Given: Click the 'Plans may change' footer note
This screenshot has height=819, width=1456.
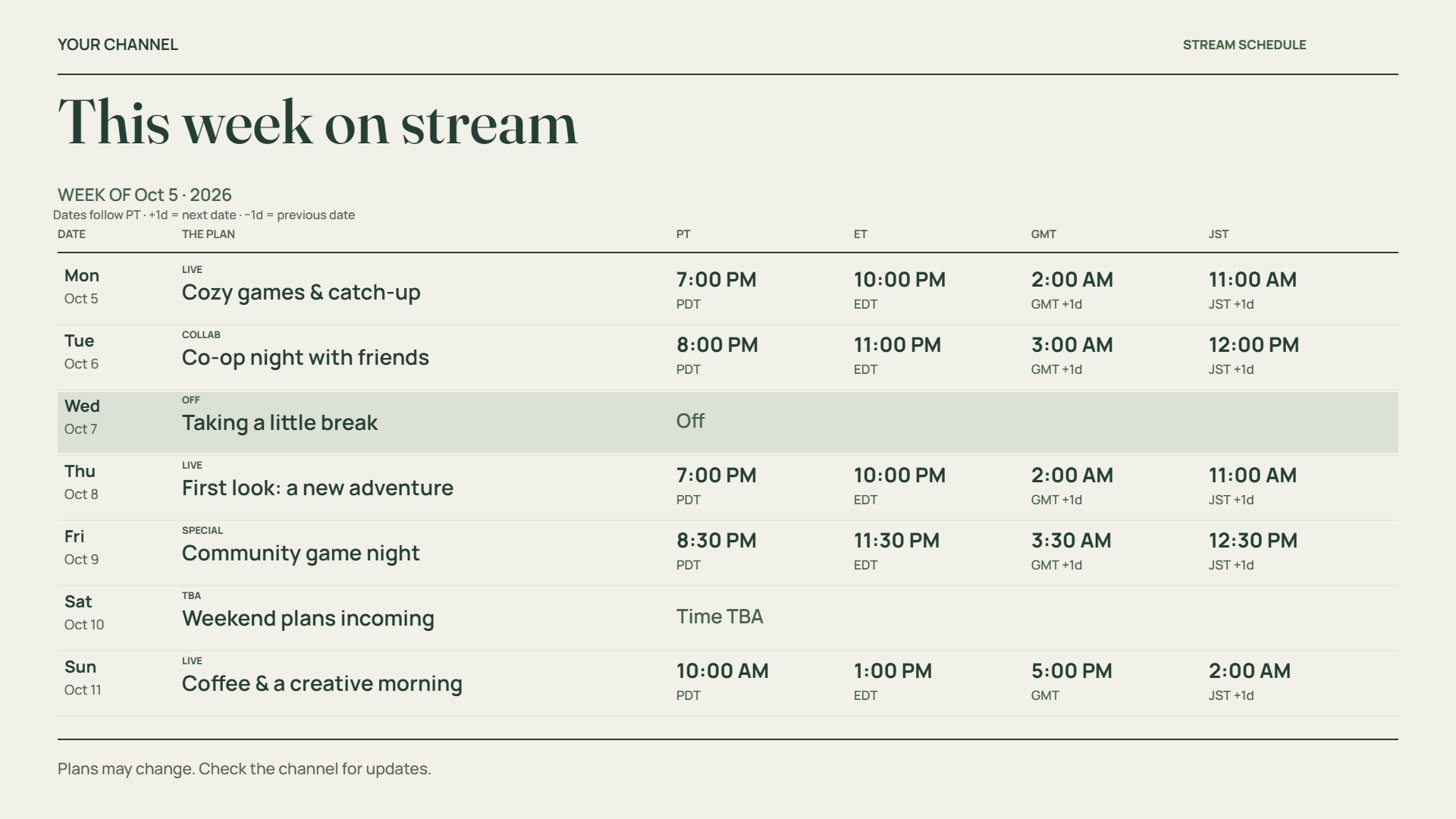Looking at the screenshot, I should (x=244, y=768).
